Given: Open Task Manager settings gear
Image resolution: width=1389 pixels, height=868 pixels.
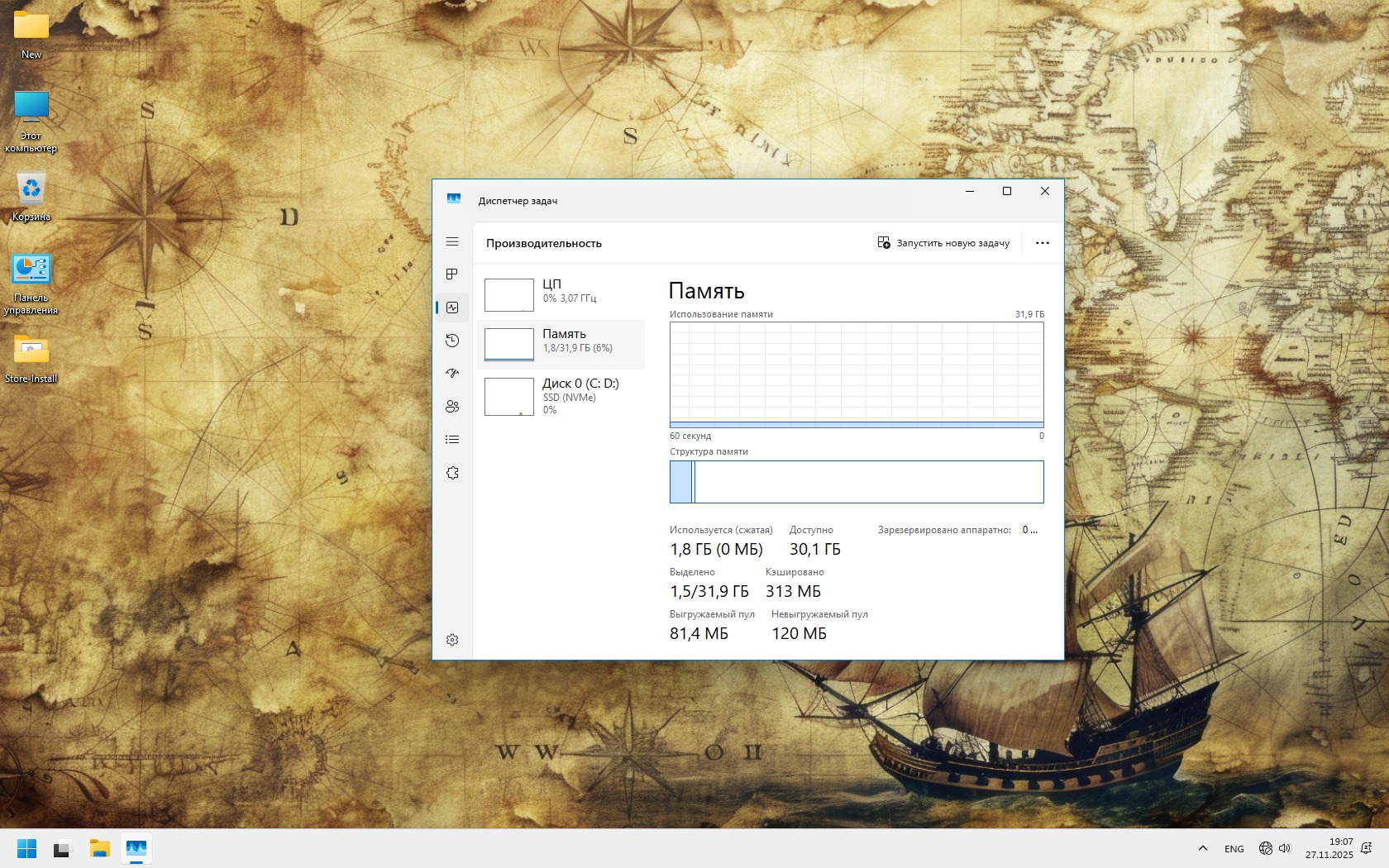Looking at the screenshot, I should point(452,640).
